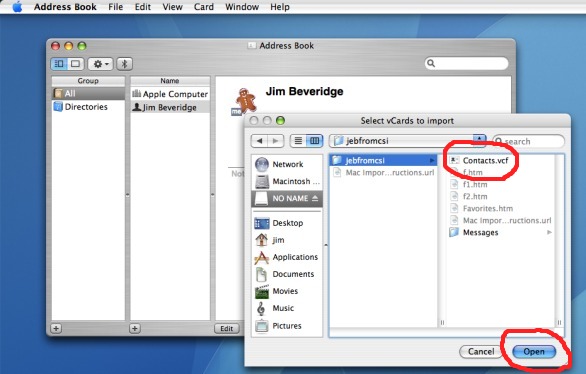Select the Jim Beveridge contact
Image resolution: width=586 pixels, height=374 pixels.
click(170, 108)
